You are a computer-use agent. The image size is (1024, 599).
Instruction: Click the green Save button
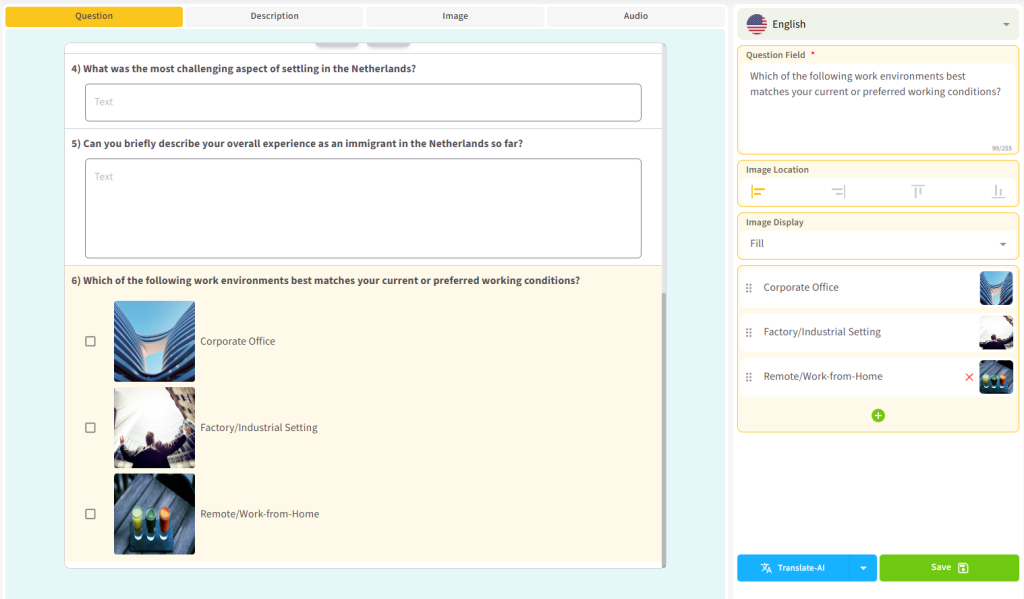click(x=949, y=568)
